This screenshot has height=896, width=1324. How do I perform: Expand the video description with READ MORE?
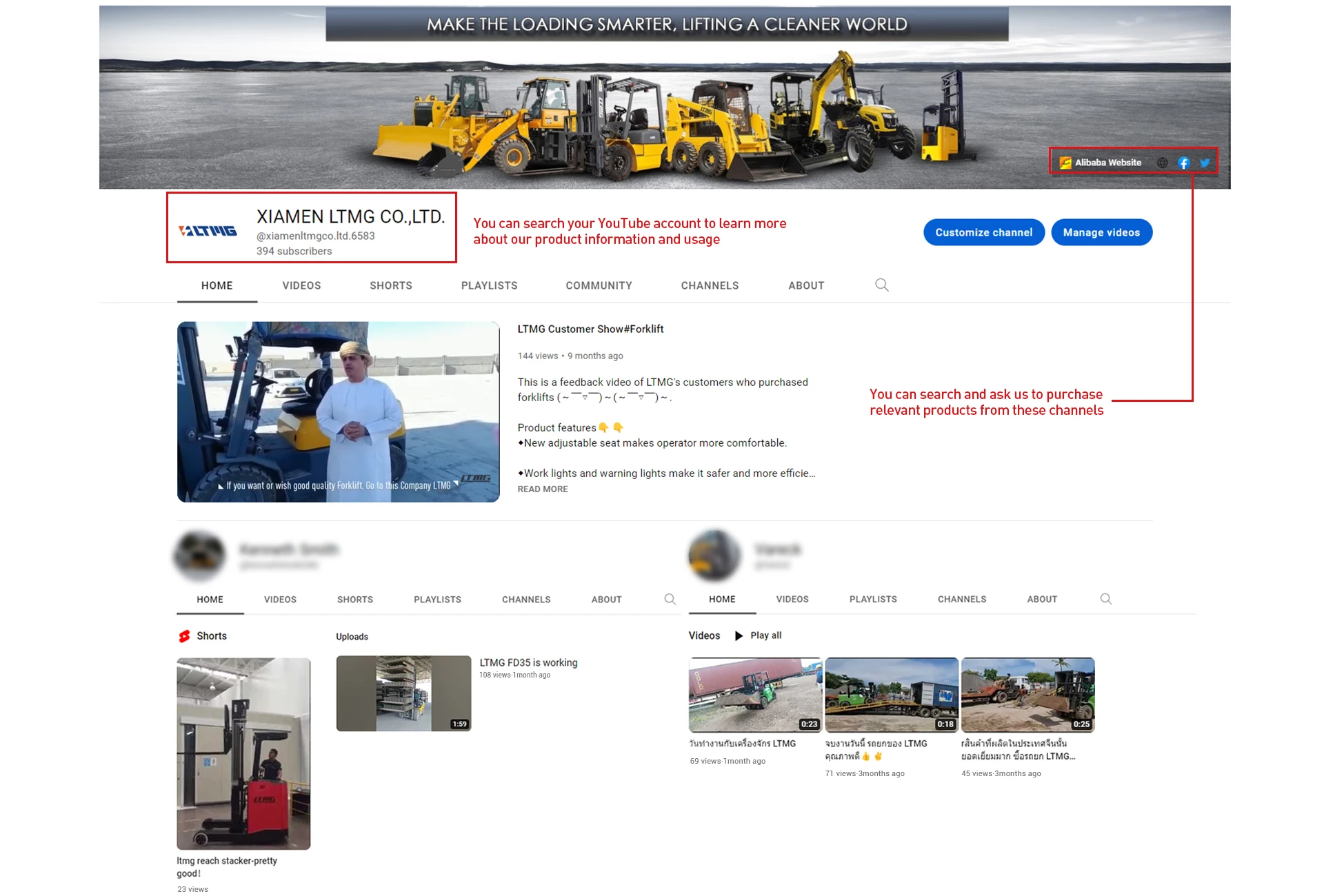pos(543,489)
